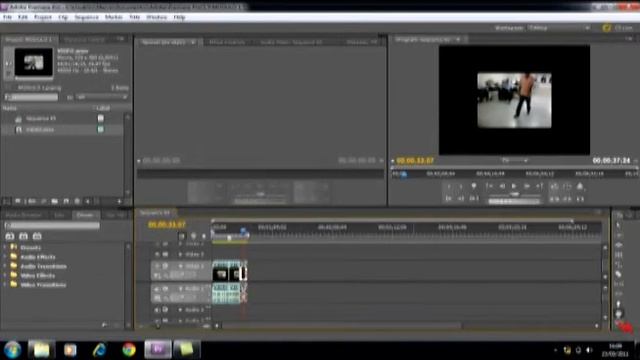Toggle Video 2 track eye visibility
Viewport: 640px width, 360px height.
(x=157, y=254)
